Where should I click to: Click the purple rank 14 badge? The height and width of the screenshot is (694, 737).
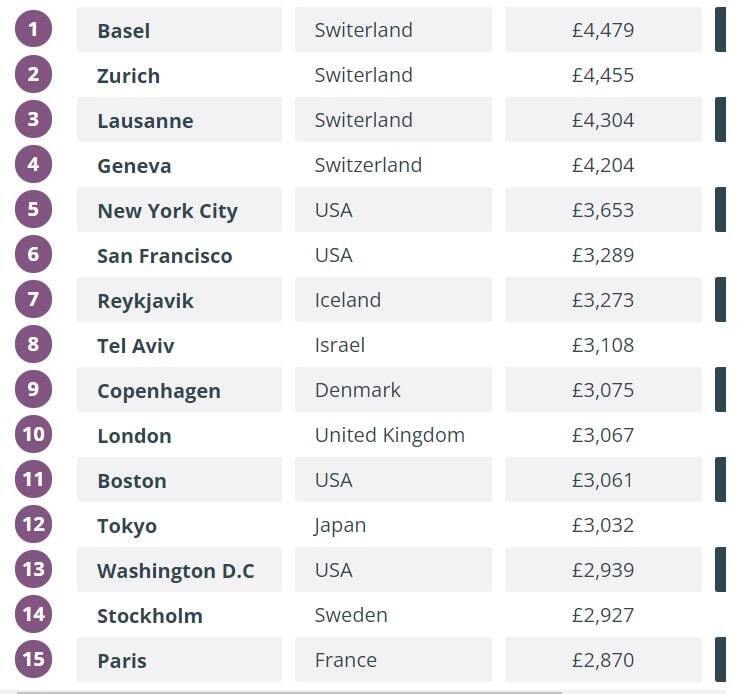click(33, 614)
